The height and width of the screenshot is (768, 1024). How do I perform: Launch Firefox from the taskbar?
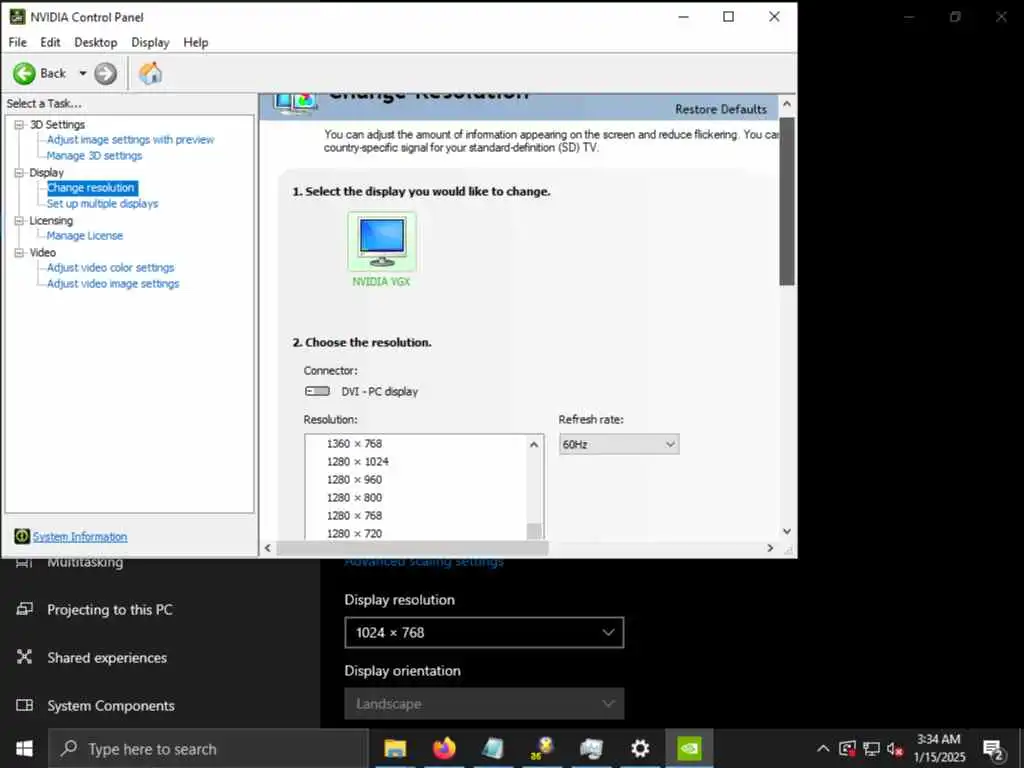(x=444, y=748)
